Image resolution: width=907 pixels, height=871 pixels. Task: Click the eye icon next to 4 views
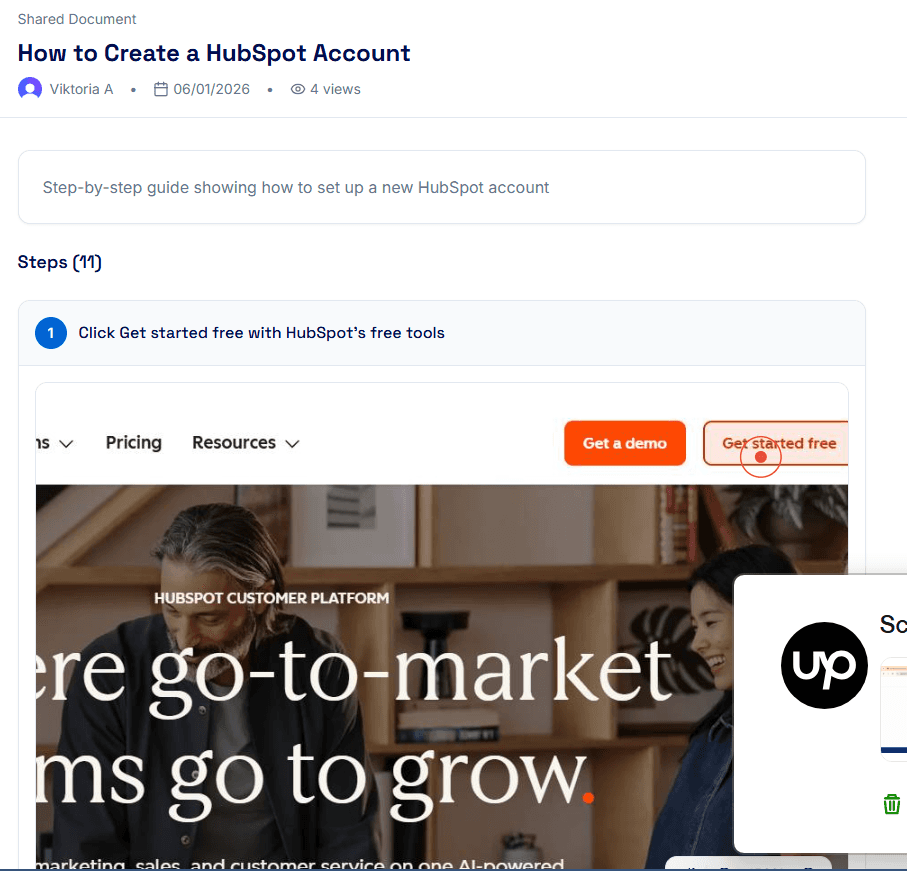[297, 89]
